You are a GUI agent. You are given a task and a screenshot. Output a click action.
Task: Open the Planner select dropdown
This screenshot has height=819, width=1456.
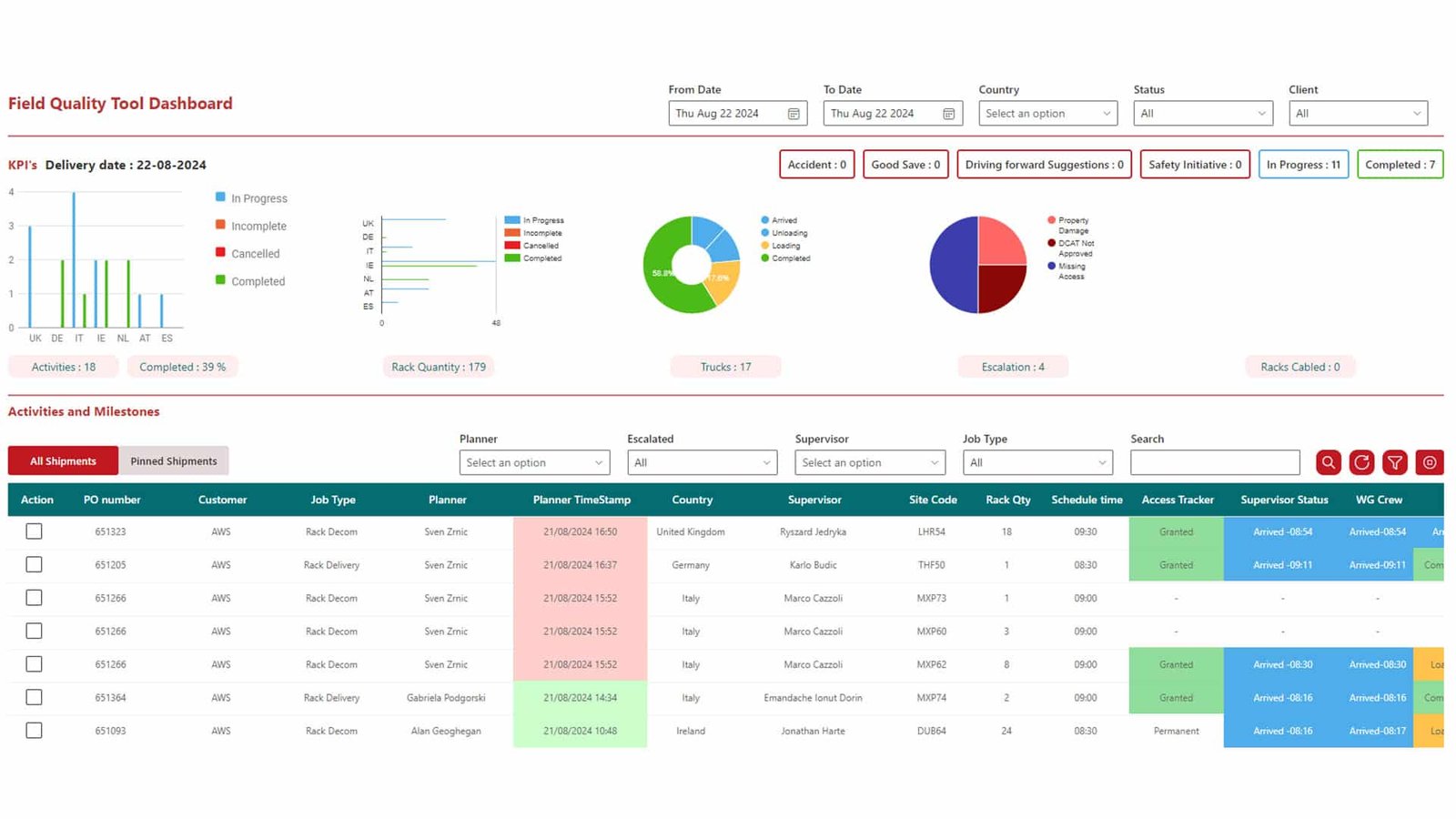coord(534,462)
